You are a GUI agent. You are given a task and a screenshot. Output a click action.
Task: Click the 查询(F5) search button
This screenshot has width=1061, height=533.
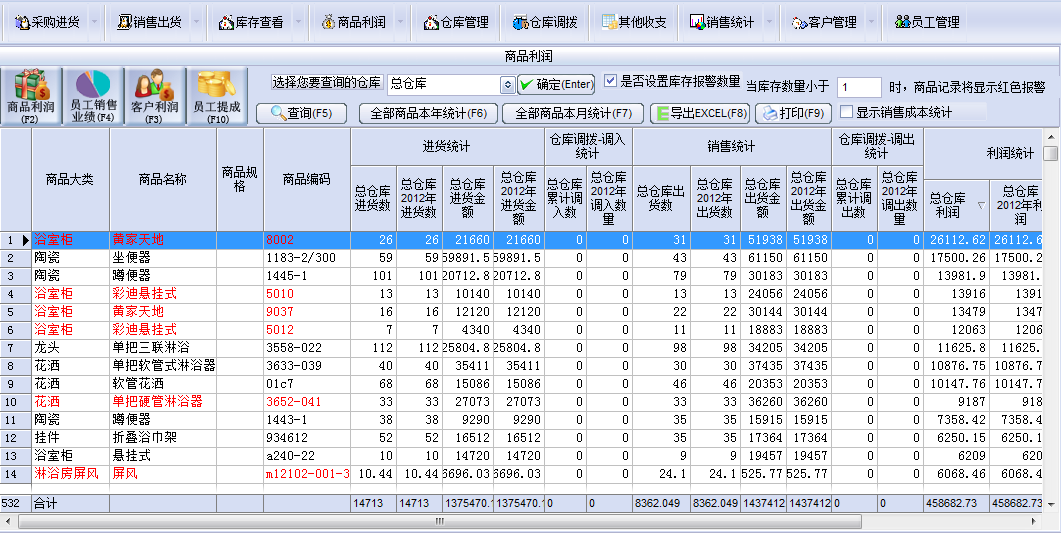pos(301,113)
